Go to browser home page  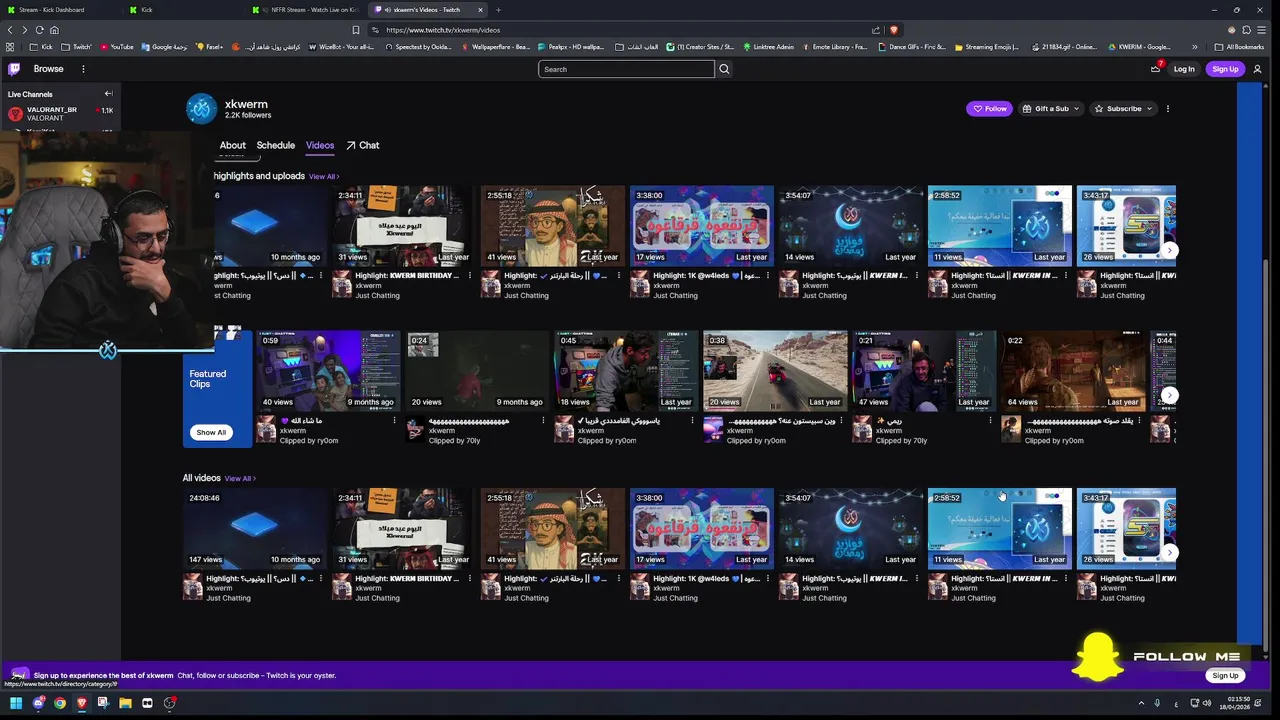54,30
